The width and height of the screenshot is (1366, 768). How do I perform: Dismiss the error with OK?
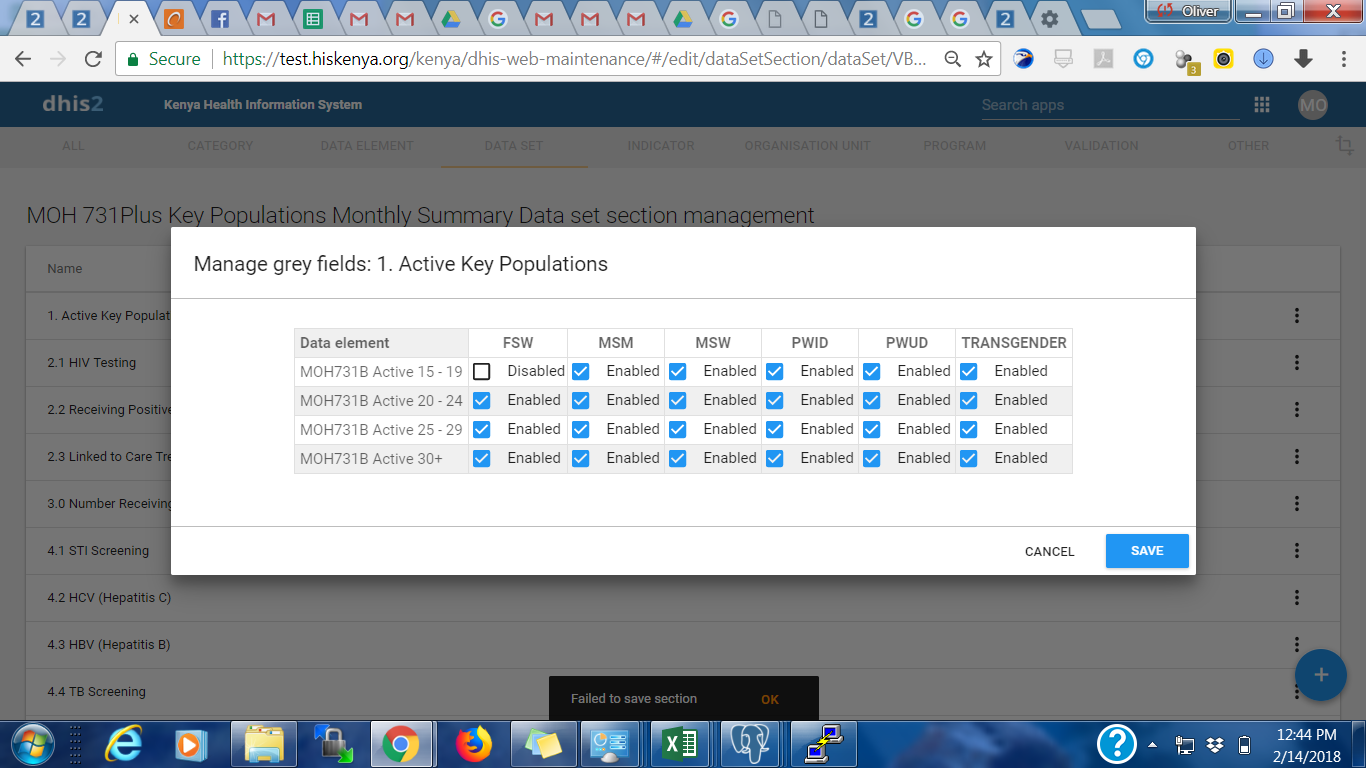click(770, 700)
